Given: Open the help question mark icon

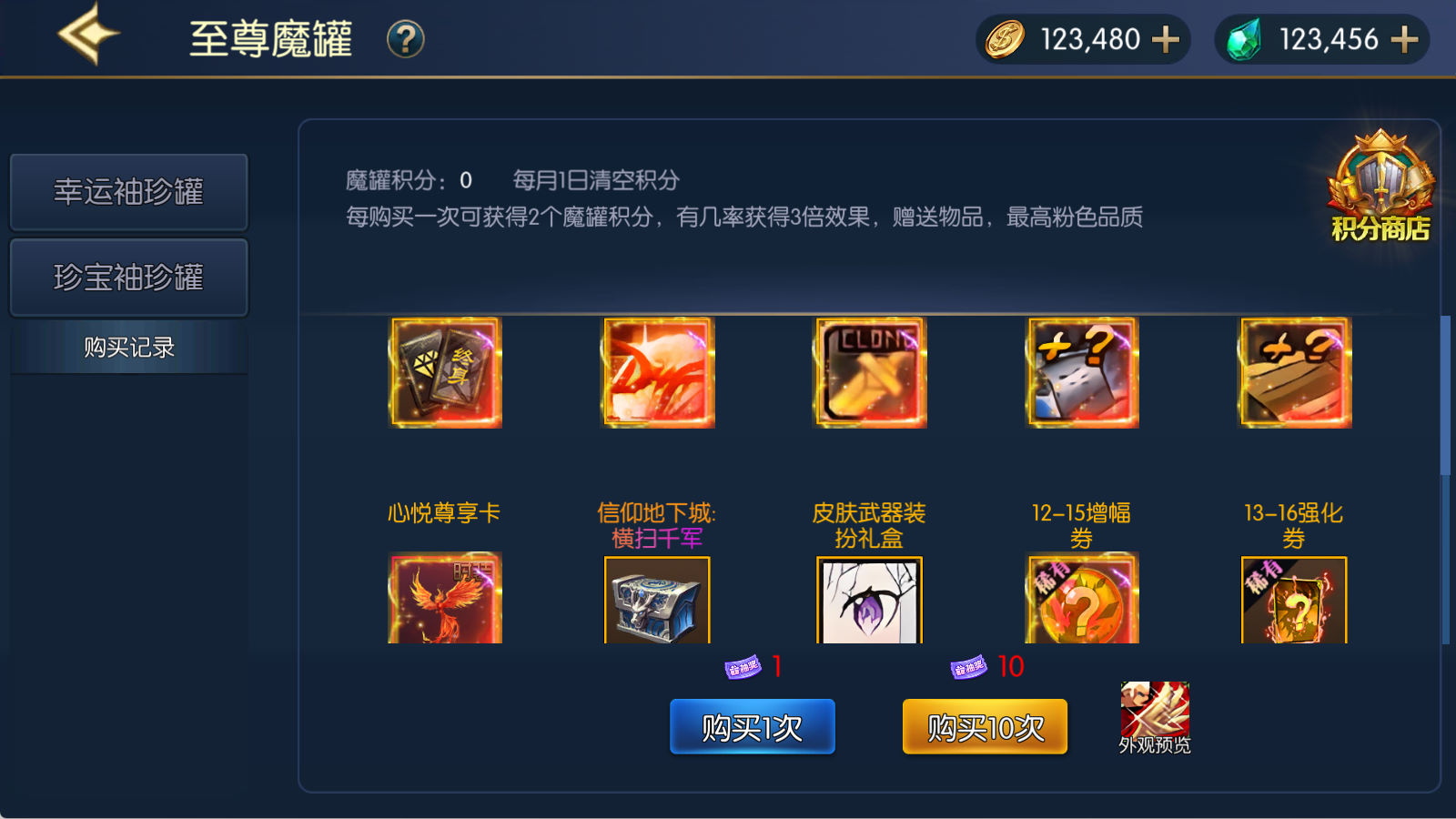Looking at the screenshot, I should point(406,40).
